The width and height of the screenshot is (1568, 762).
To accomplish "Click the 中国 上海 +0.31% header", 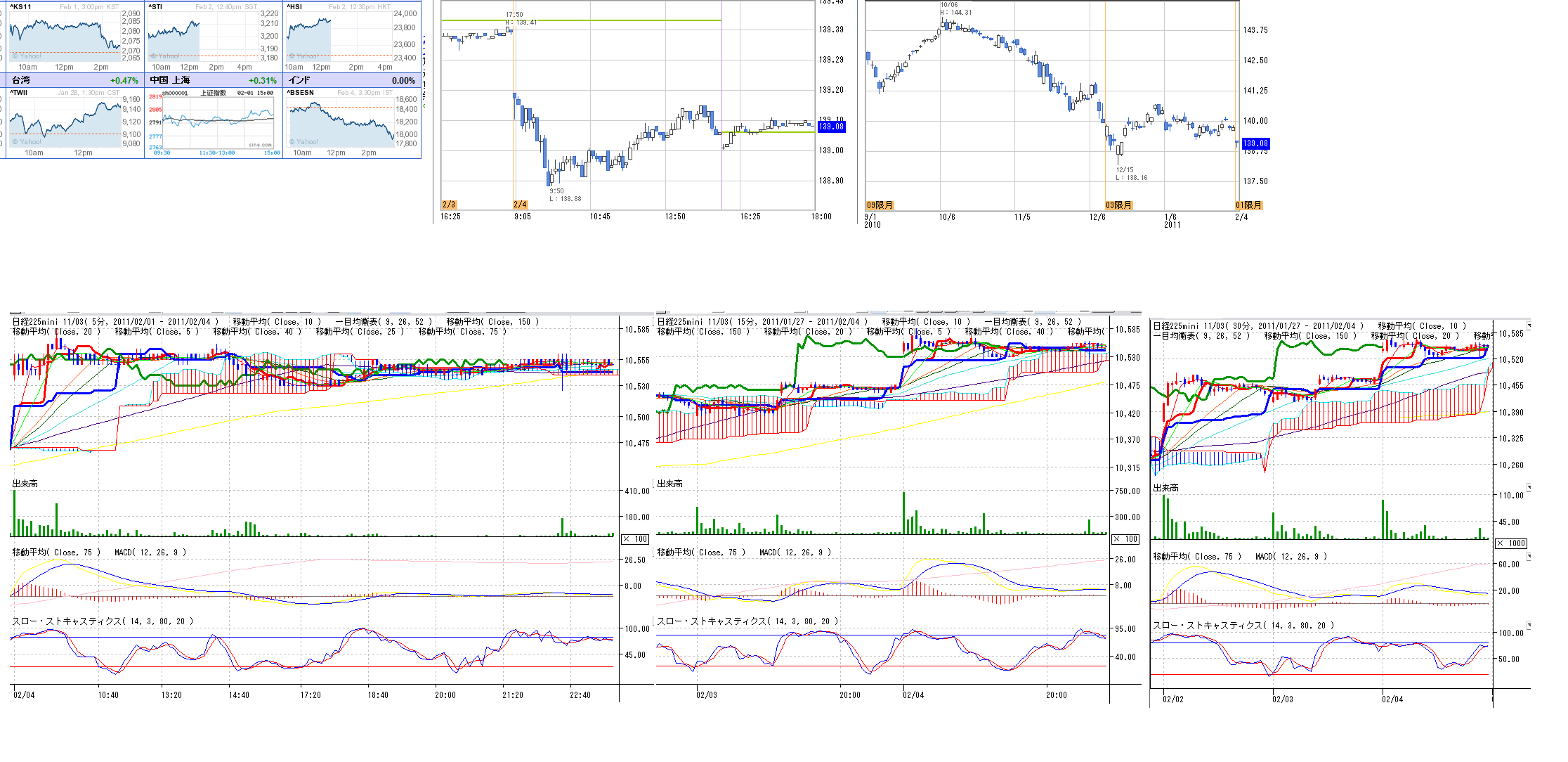I will coord(213,80).
